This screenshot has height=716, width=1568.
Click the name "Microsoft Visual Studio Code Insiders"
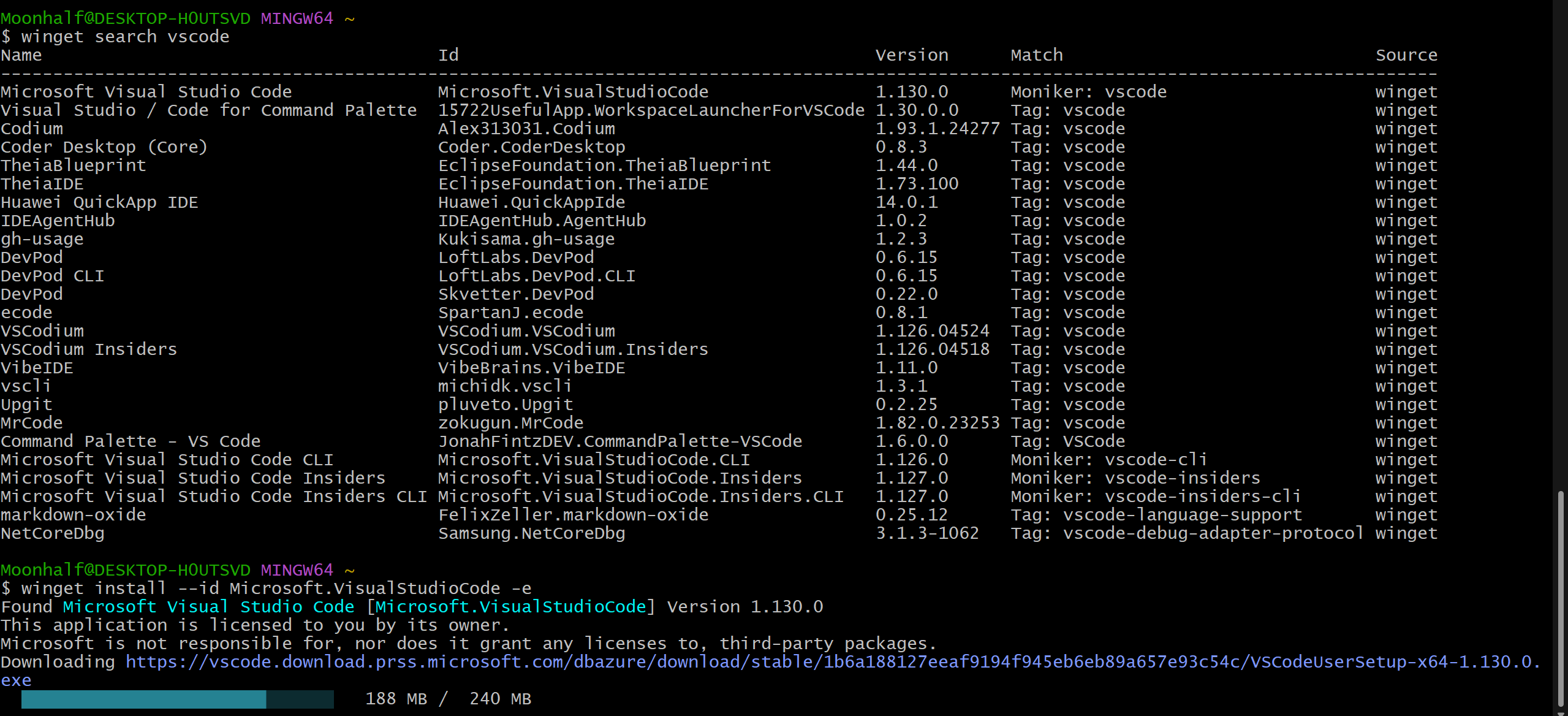(x=193, y=478)
